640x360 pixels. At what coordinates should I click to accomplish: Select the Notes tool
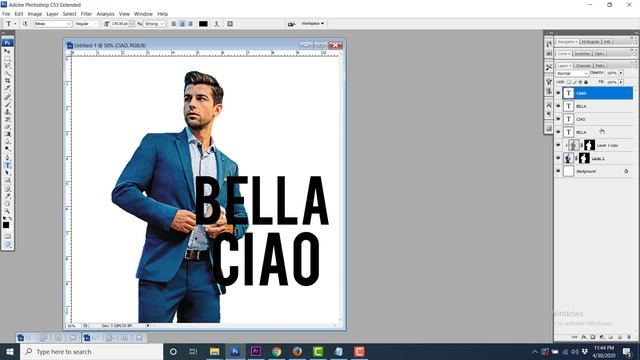[7, 189]
